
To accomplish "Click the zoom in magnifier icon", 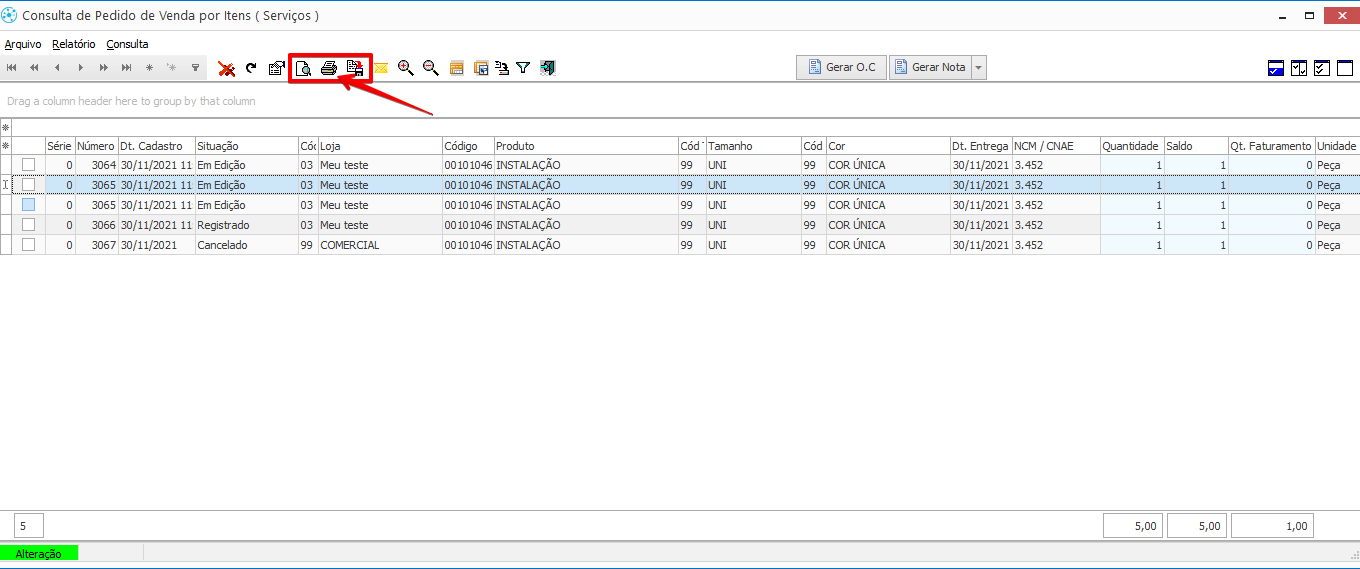I will pos(405,68).
